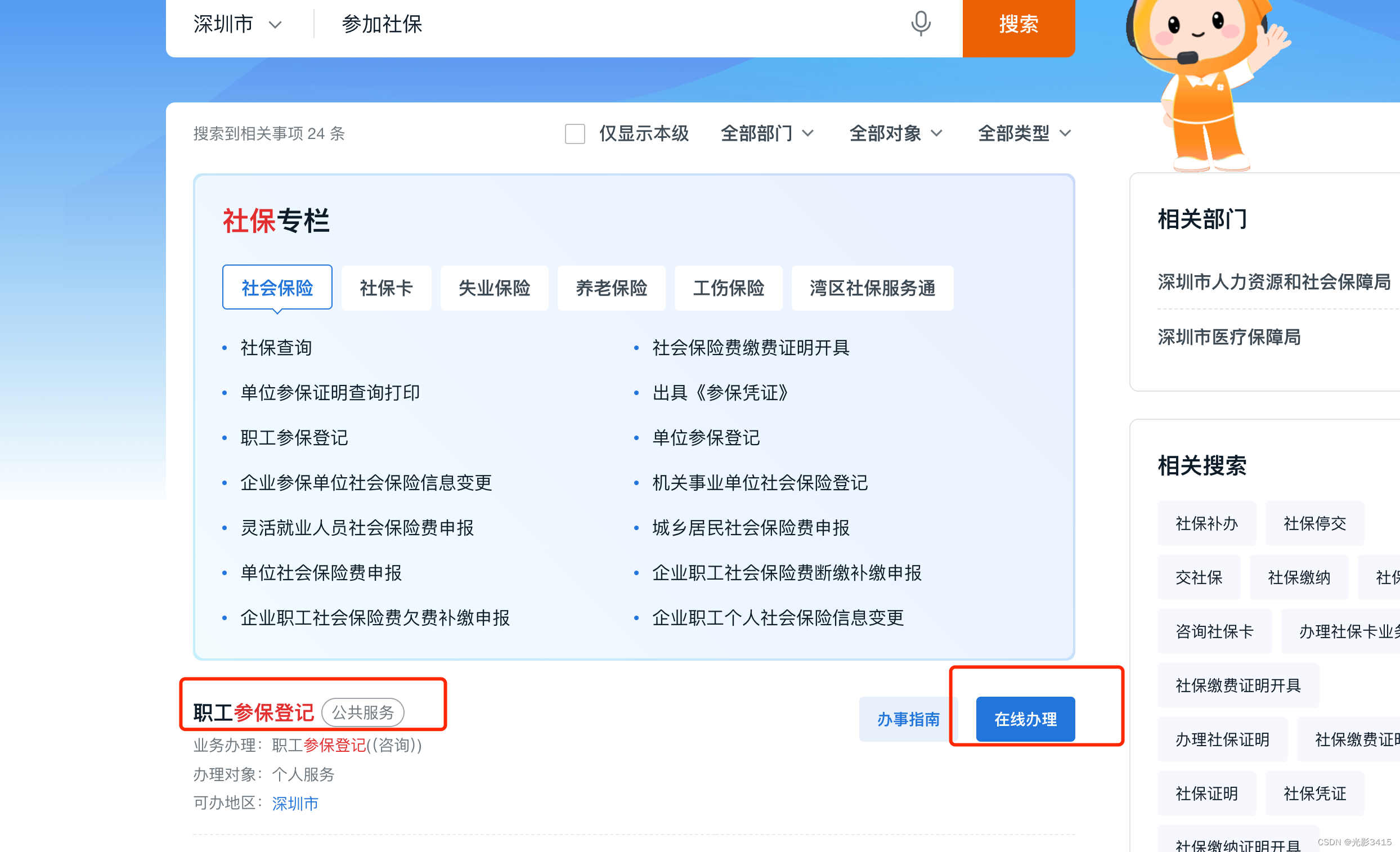Open the 办事指南 button

908,719
